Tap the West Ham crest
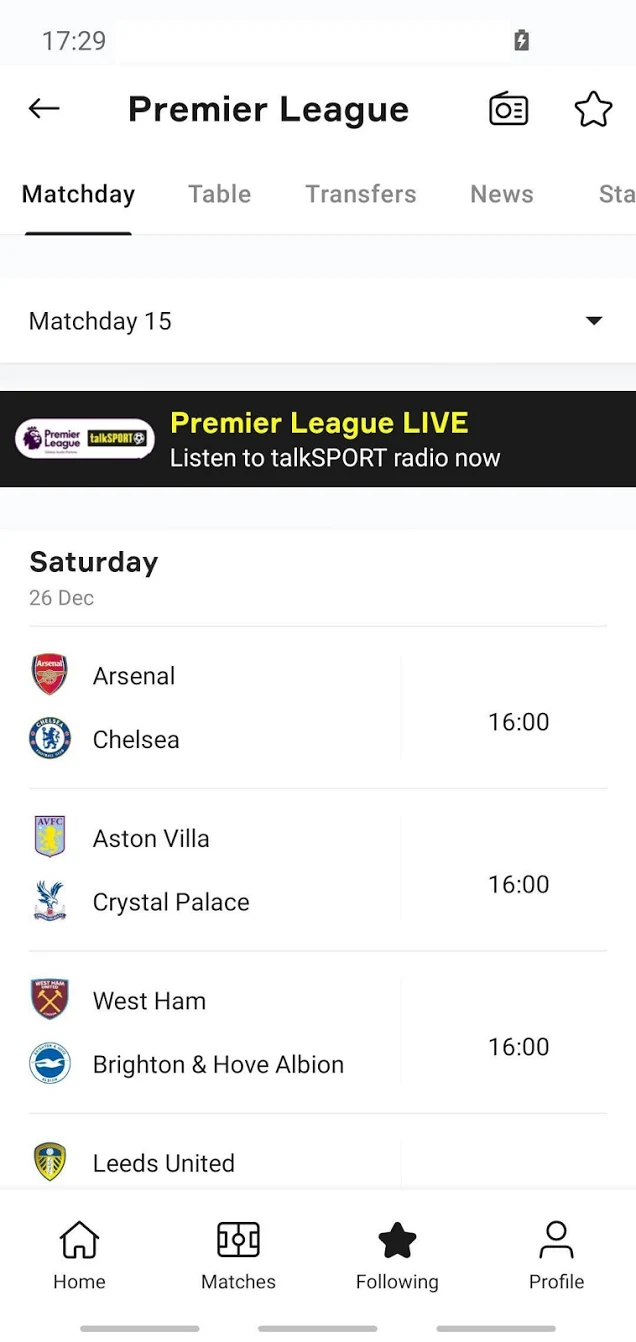This screenshot has width=636, height=1342. pos(49,1000)
